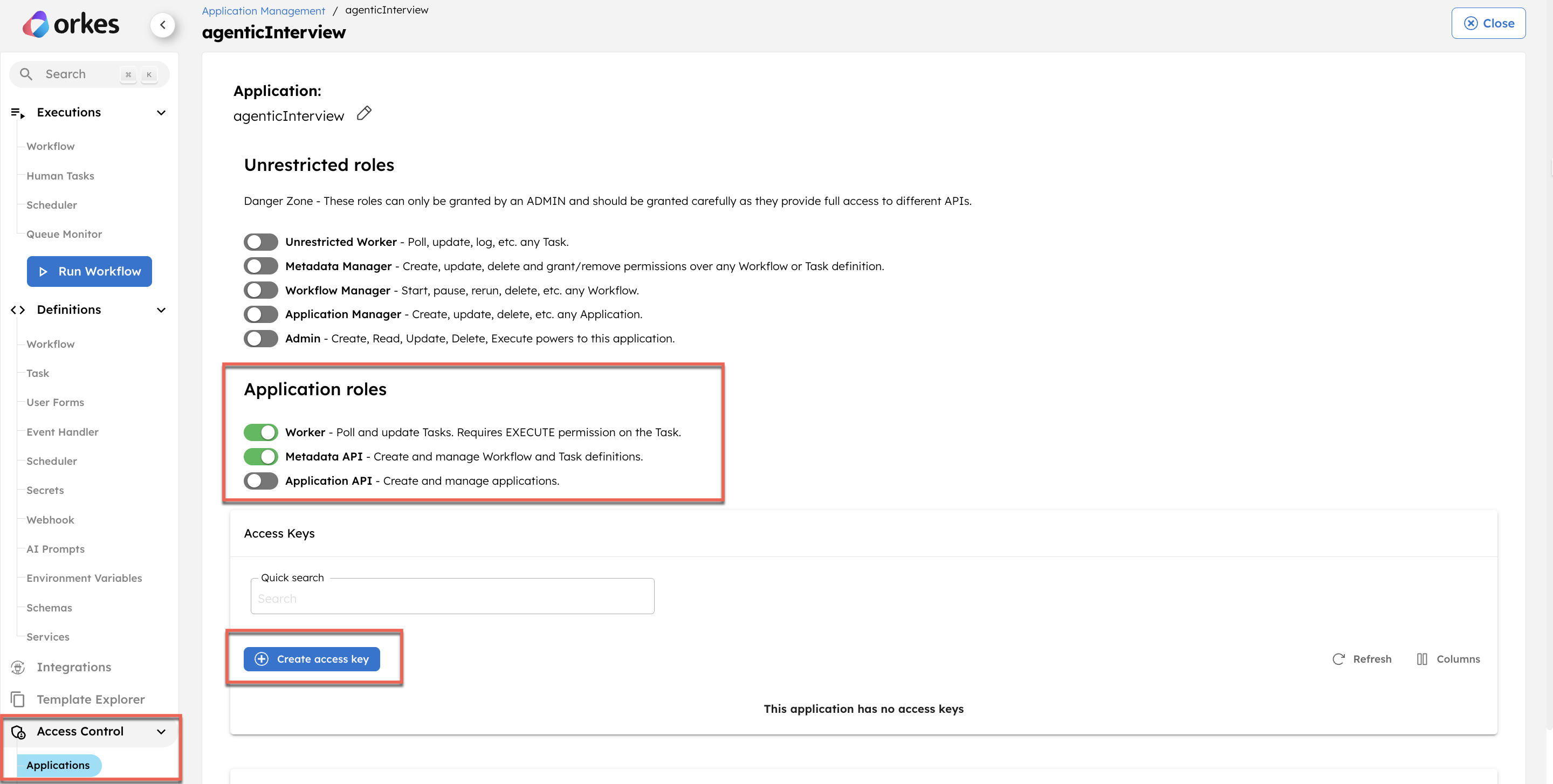The height and width of the screenshot is (784, 1553).
Task: Click the Access Control shield icon
Action: 18,732
